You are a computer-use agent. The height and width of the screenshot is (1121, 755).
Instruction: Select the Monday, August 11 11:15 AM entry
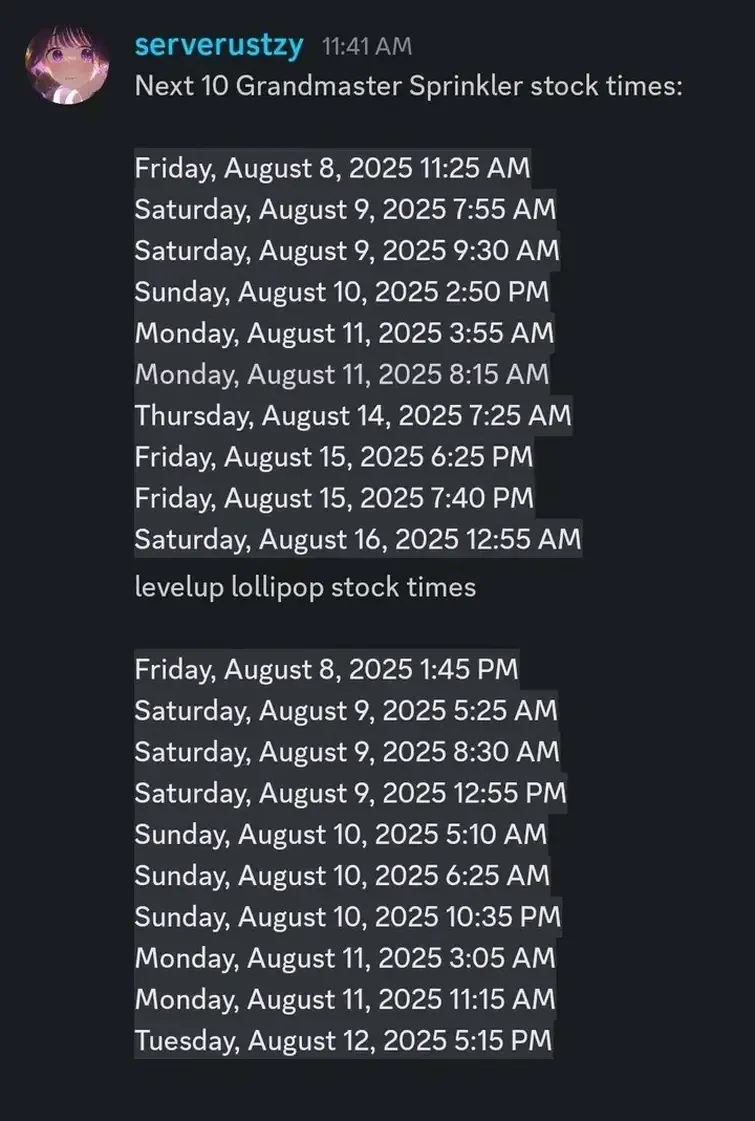coord(343,998)
